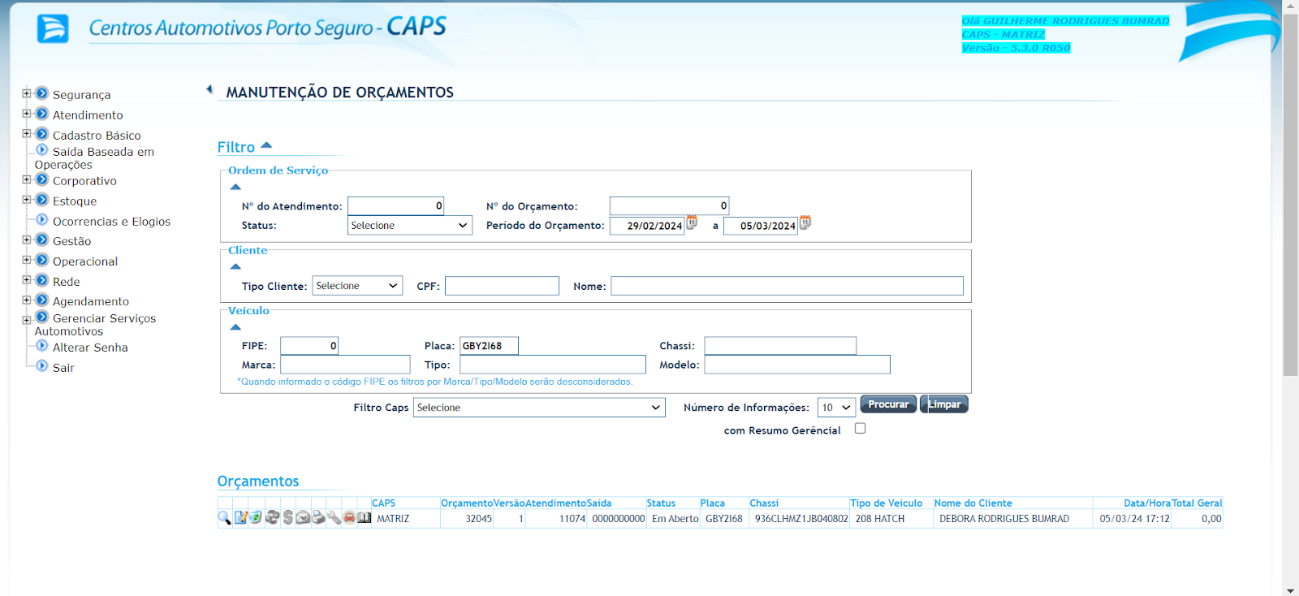1299x596 pixels.
Task: Open calendar for the 29/02/2024 start date
Action: click(691, 223)
